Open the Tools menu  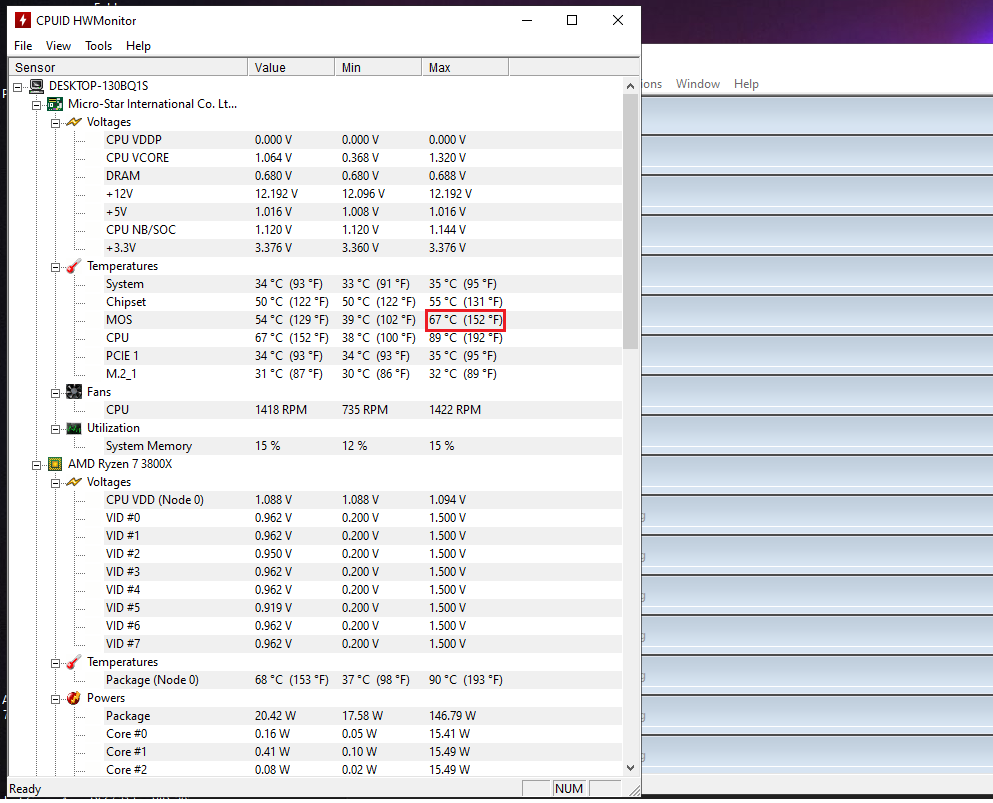[98, 46]
